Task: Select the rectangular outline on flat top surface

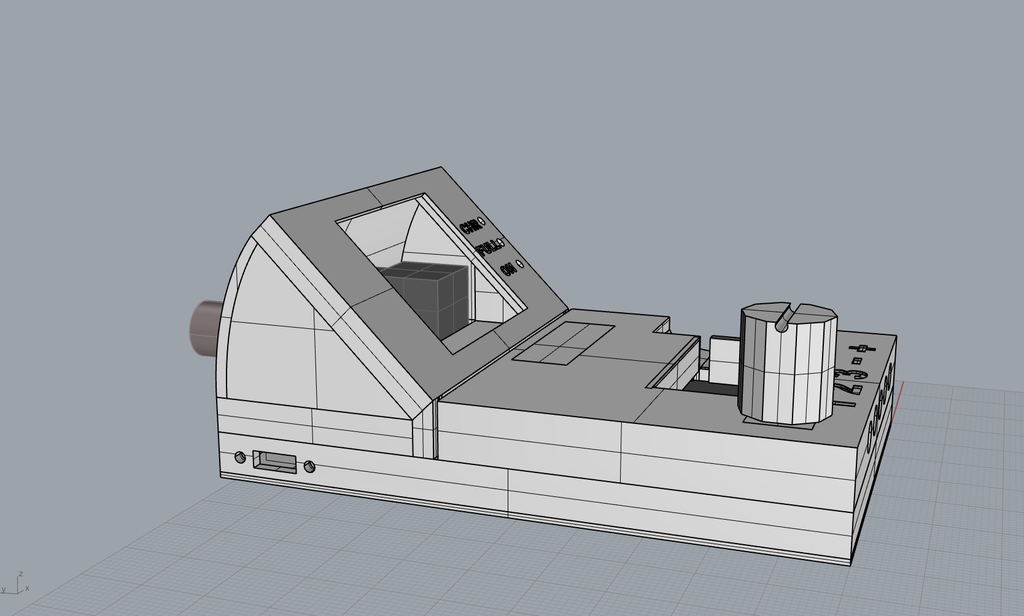Action: 563,343
